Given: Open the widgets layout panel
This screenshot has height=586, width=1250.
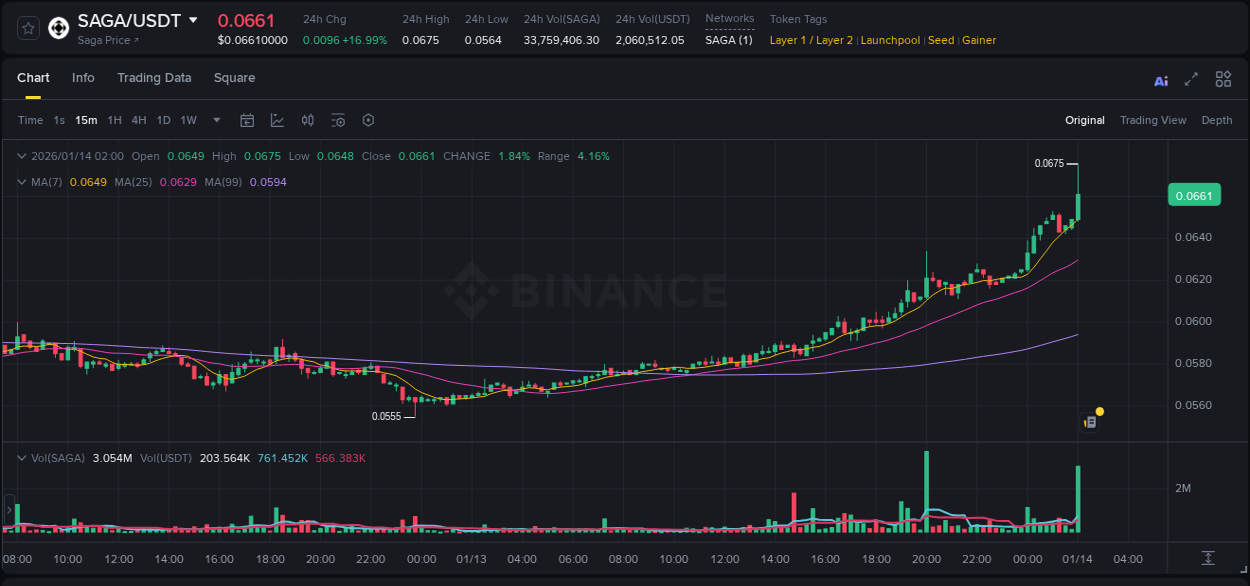Looking at the screenshot, I should 1223,79.
